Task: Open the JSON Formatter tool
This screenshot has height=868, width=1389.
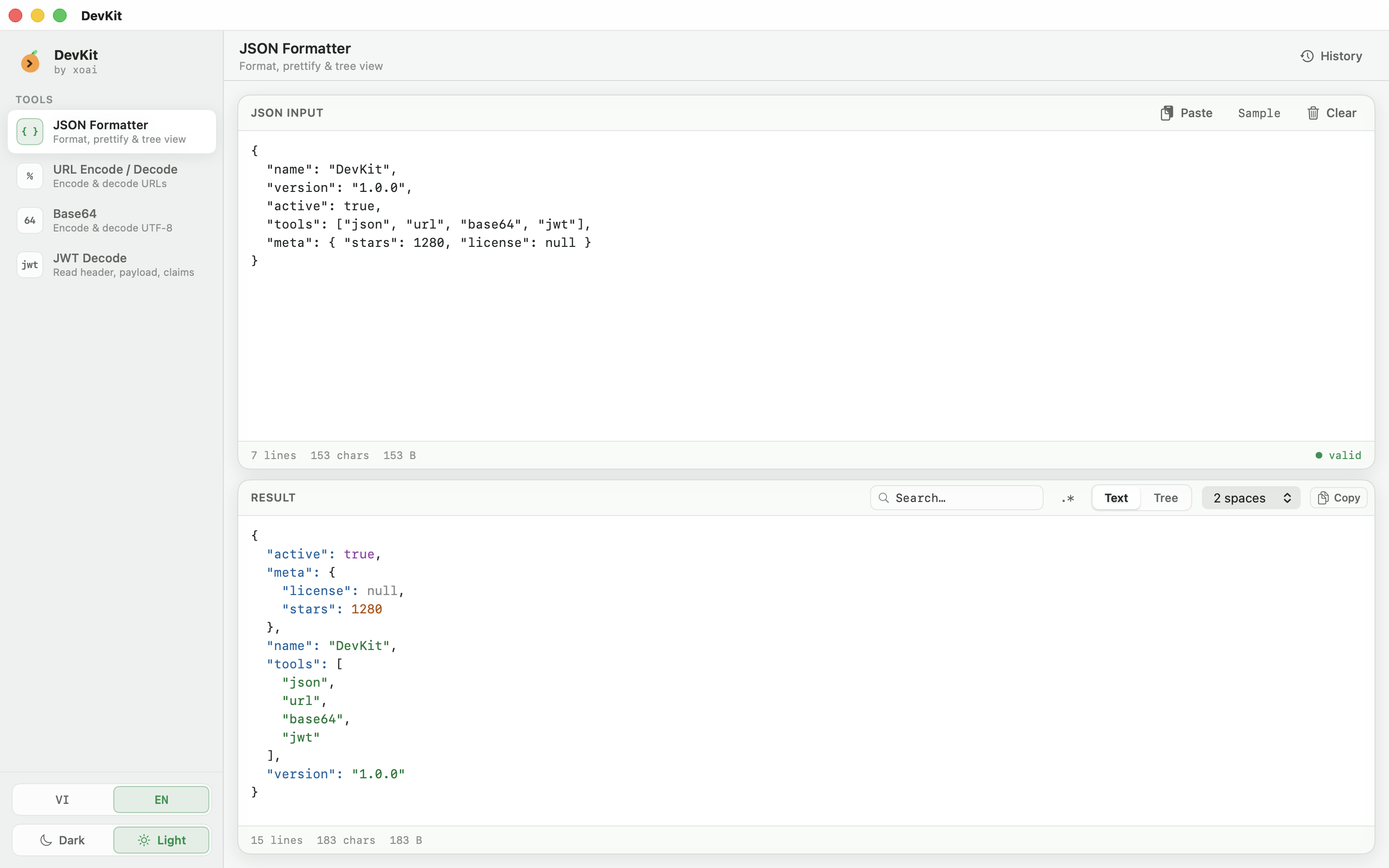Action: pos(112,132)
